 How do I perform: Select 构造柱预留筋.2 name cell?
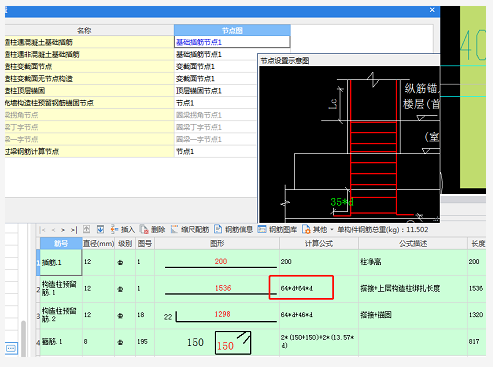pos(61,315)
